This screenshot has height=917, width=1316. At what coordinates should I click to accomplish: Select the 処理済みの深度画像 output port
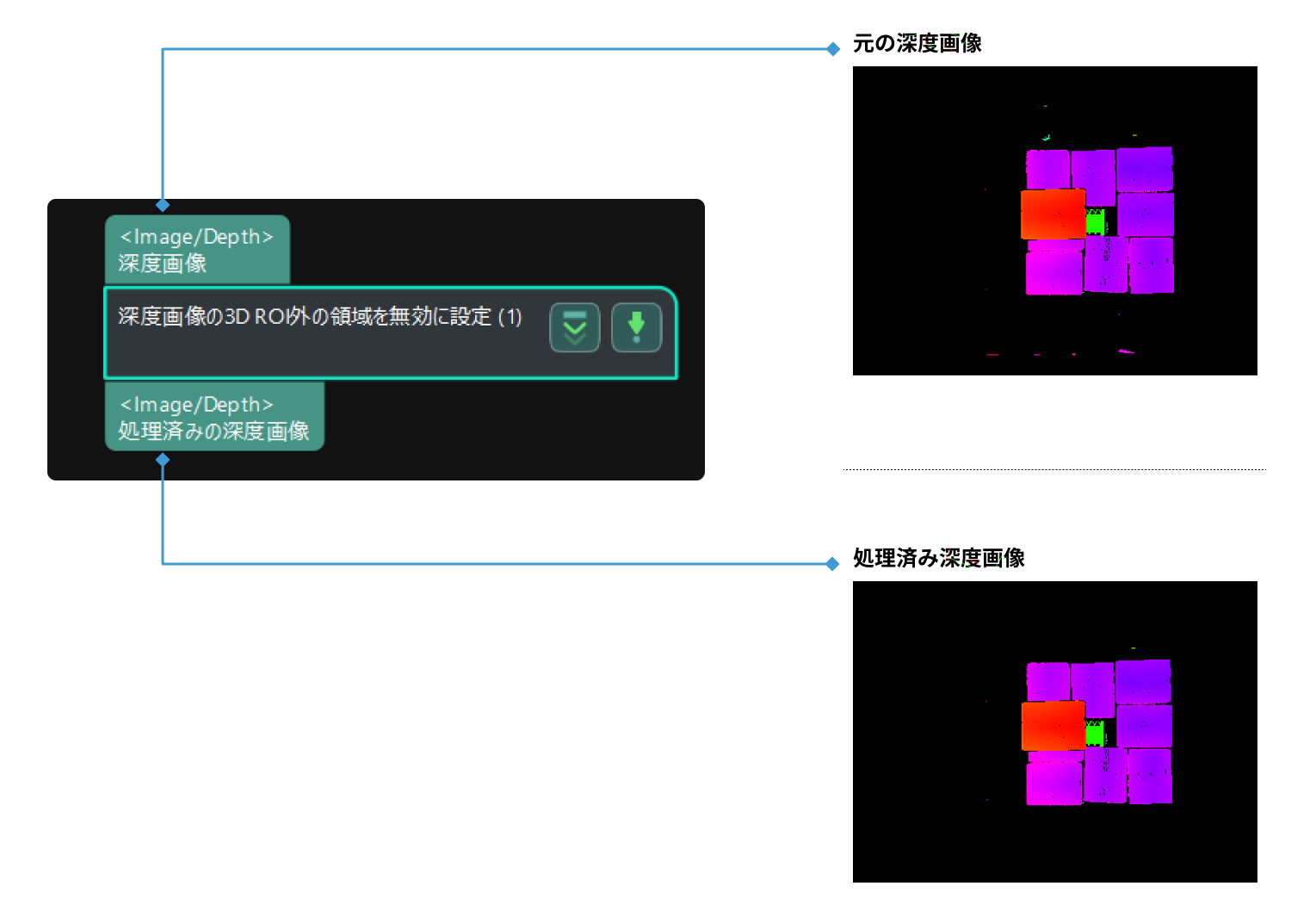click(214, 417)
